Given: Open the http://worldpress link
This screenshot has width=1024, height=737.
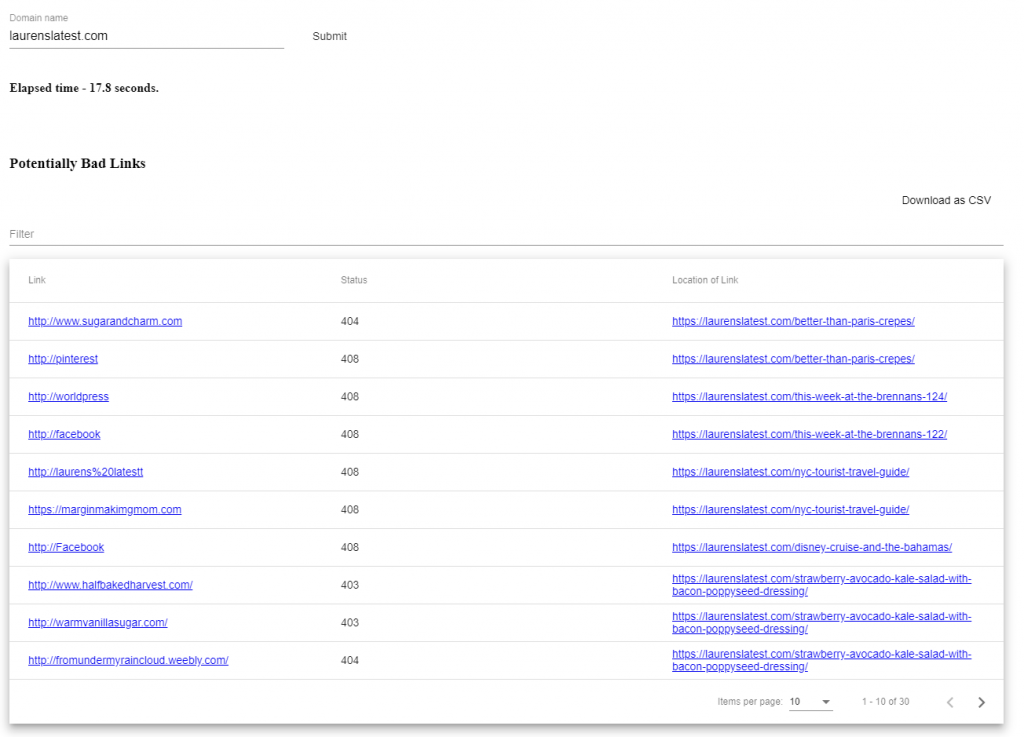Looking at the screenshot, I should [69, 397].
